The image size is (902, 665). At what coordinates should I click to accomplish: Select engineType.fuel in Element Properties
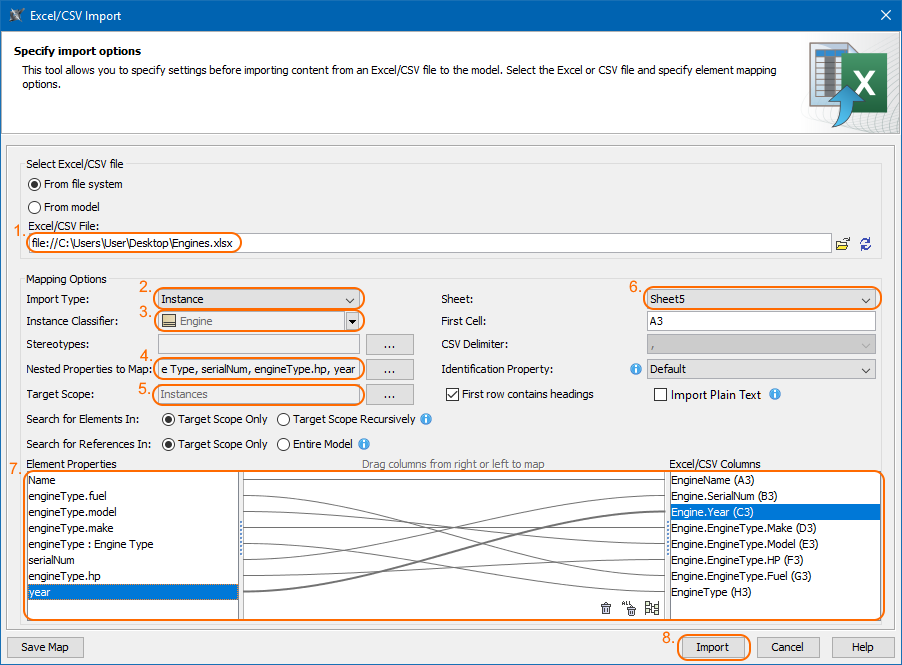pyautogui.click(x=68, y=496)
